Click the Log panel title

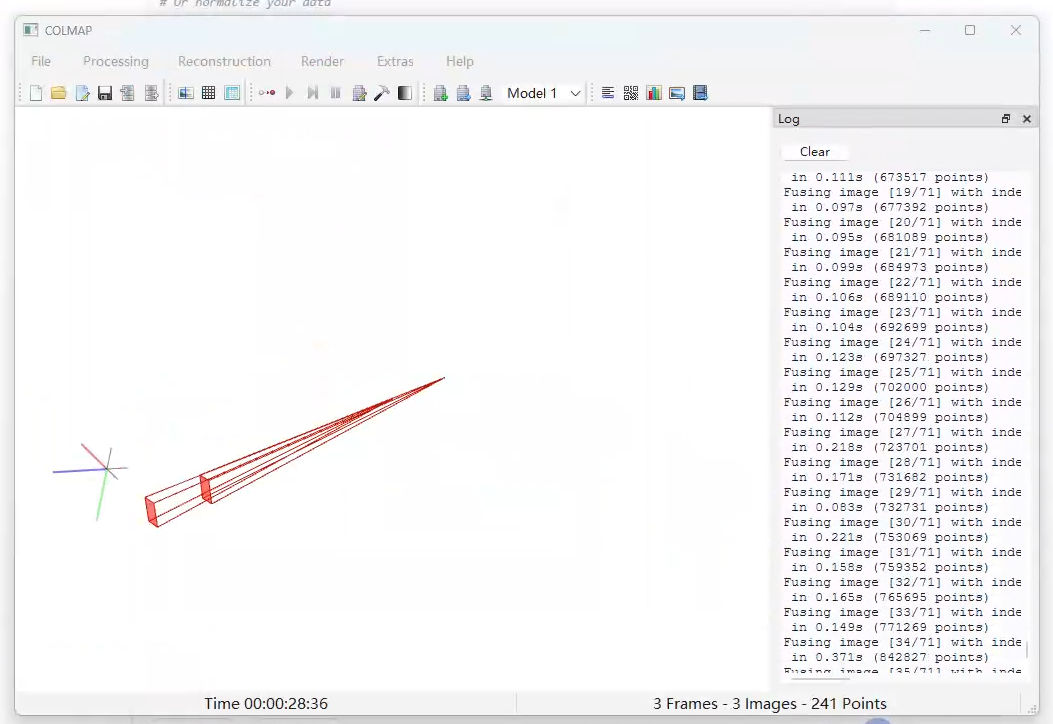click(x=788, y=119)
